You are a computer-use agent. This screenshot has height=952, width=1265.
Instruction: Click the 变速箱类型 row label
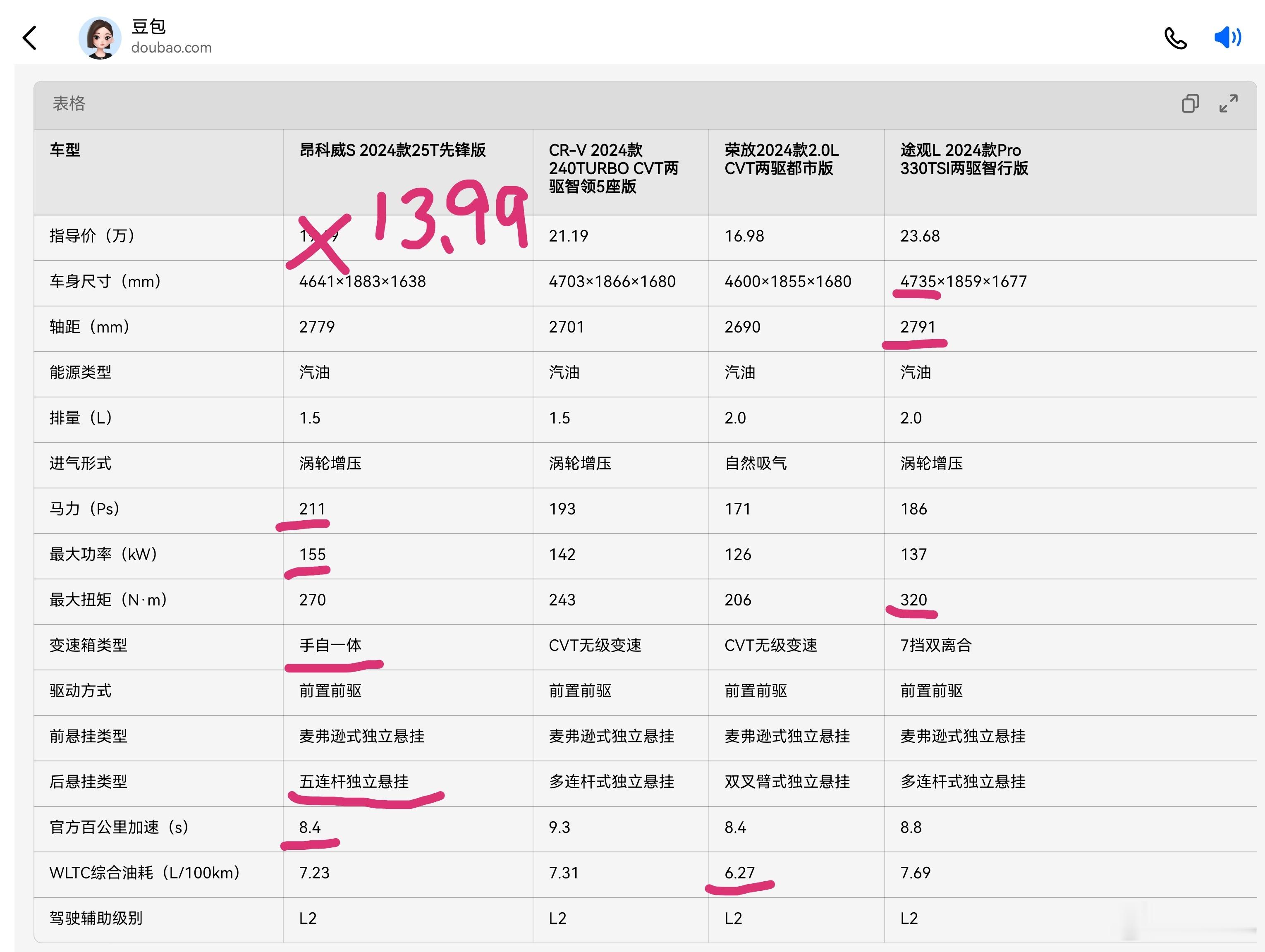[88, 645]
